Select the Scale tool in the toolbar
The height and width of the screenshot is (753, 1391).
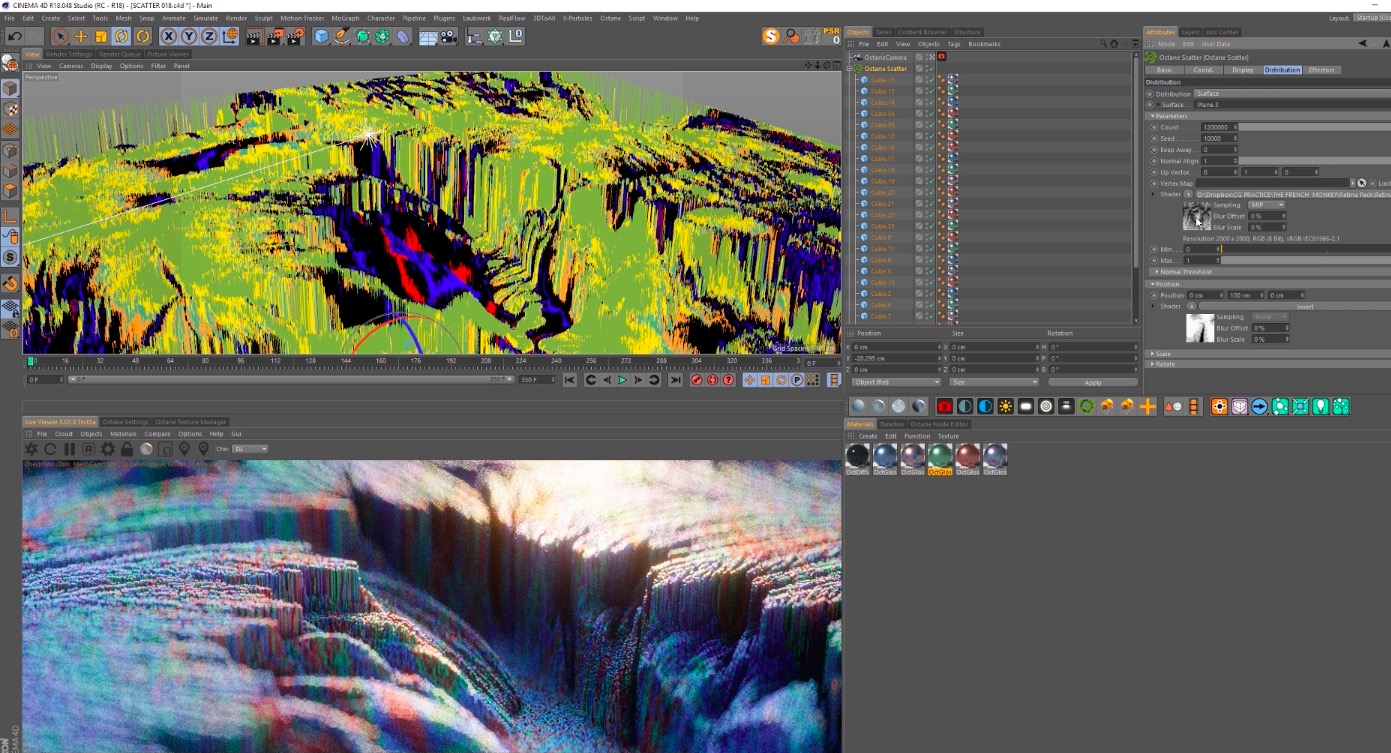point(100,37)
